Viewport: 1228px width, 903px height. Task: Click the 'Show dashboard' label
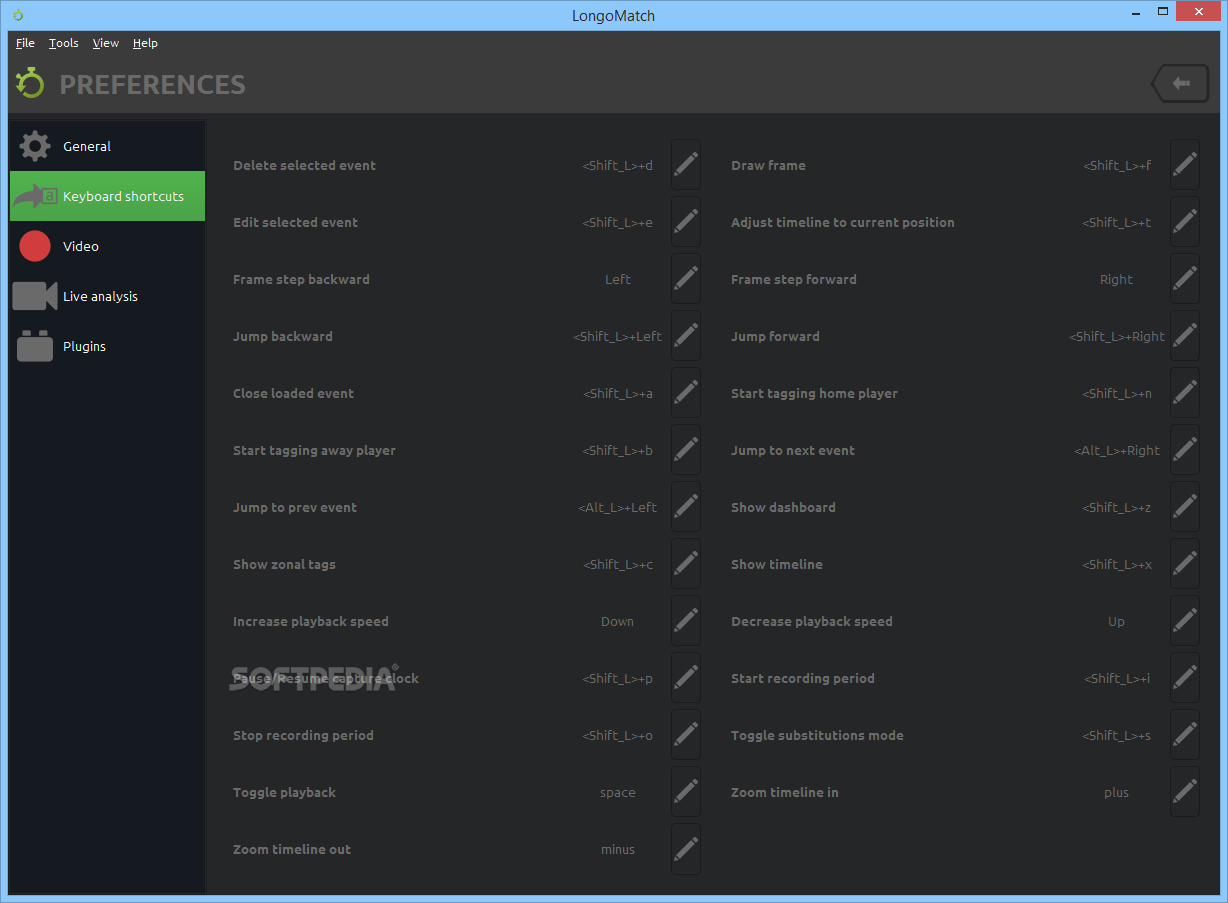(x=783, y=507)
